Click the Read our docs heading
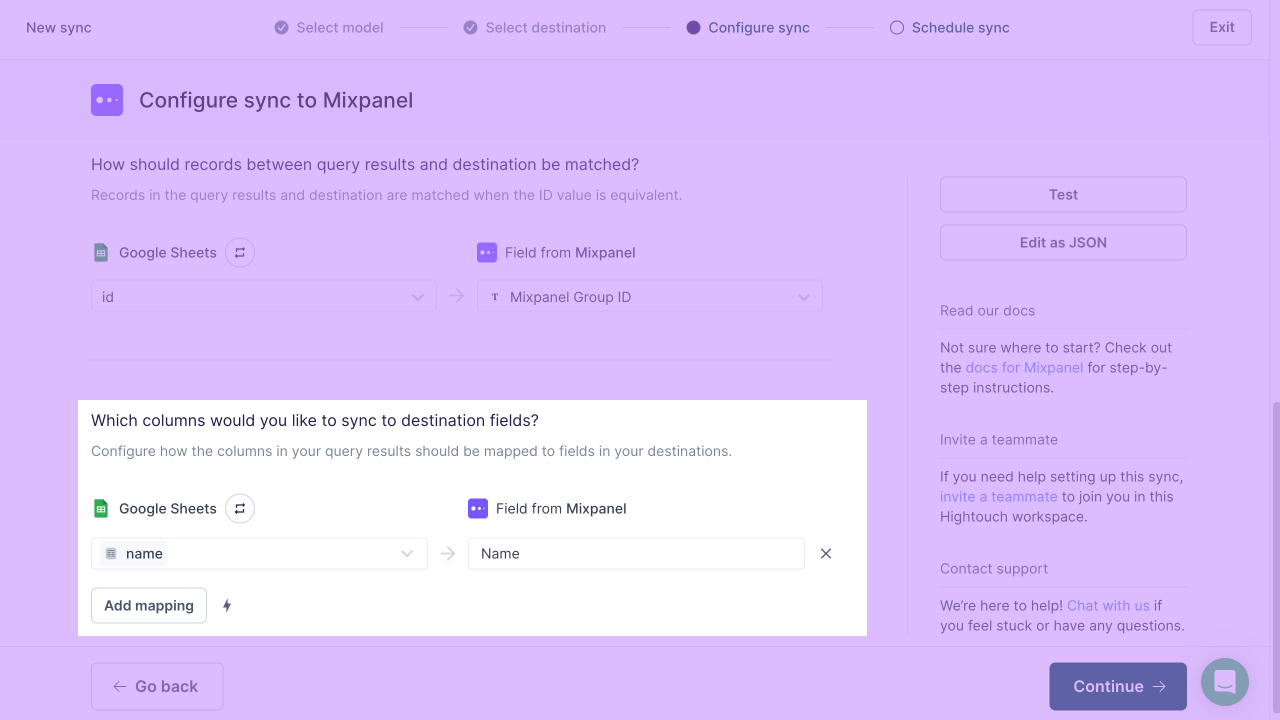The image size is (1280, 720). (x=987, y=310)
